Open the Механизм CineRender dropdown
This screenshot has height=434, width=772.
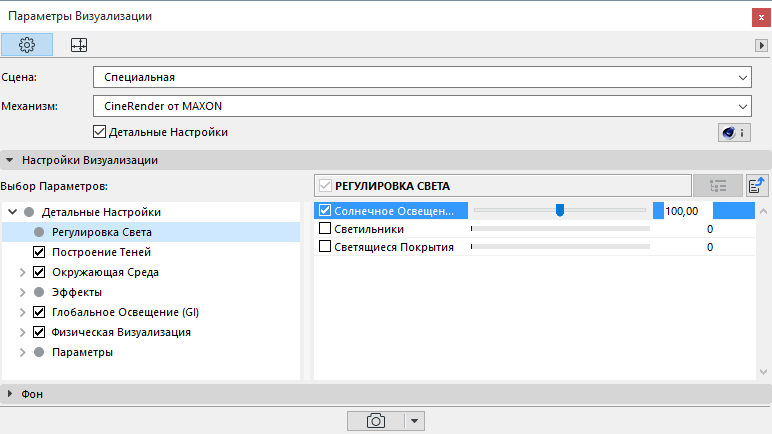(x=422, y=106)
